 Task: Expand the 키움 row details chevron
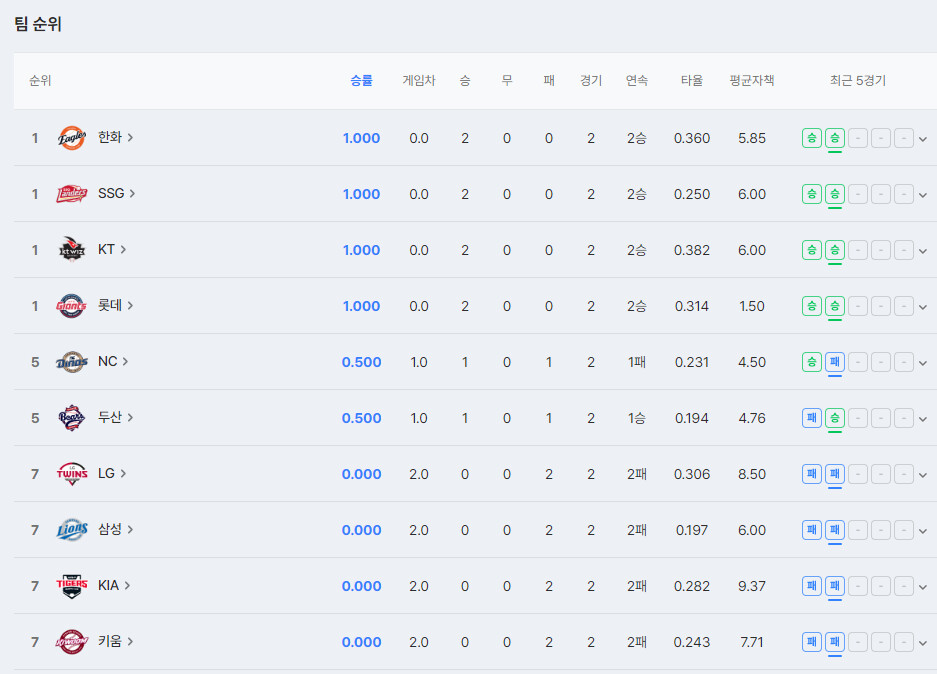click(922, 643)
